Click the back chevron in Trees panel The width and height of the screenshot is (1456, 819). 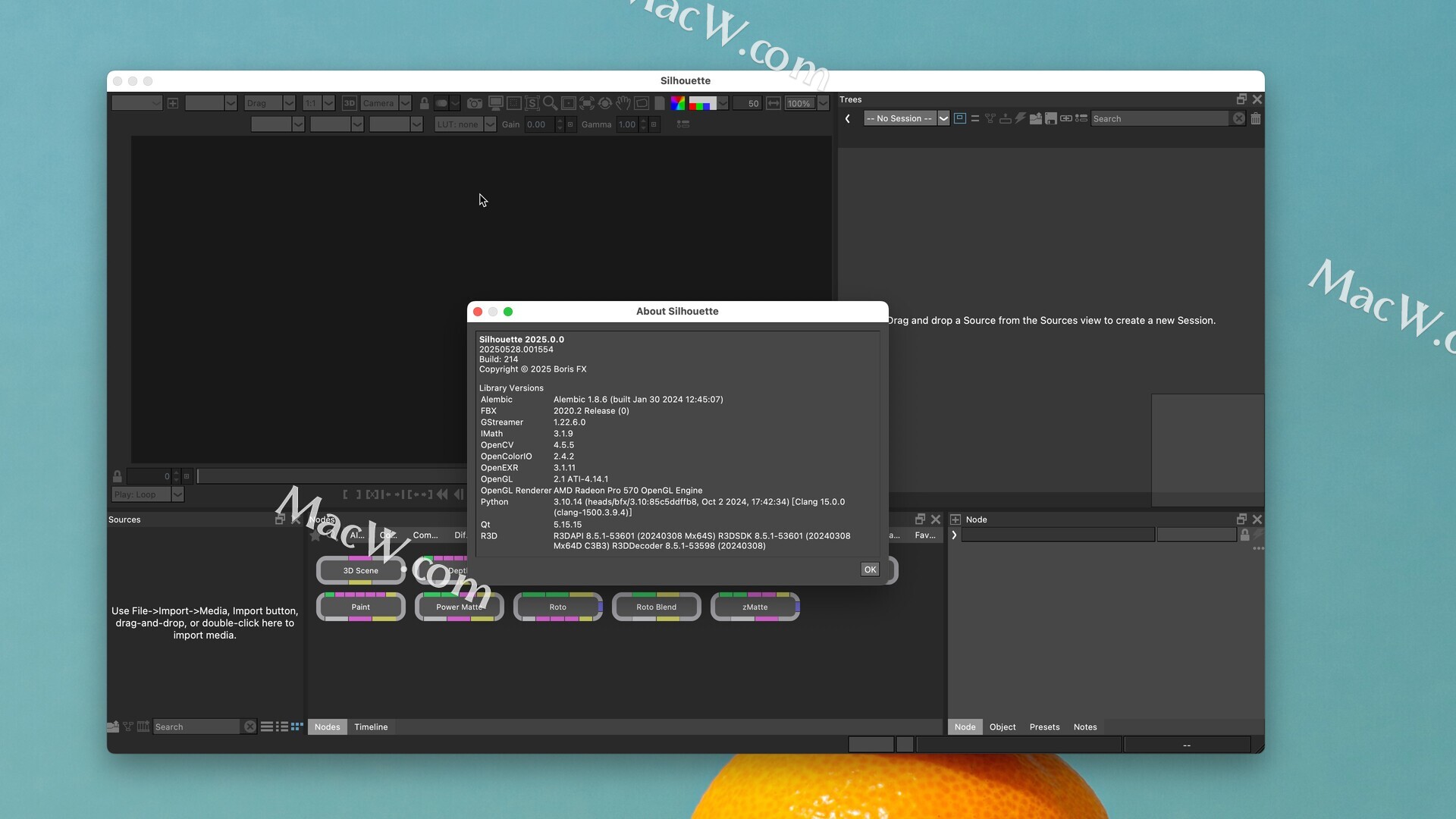[x=848, y=118]
